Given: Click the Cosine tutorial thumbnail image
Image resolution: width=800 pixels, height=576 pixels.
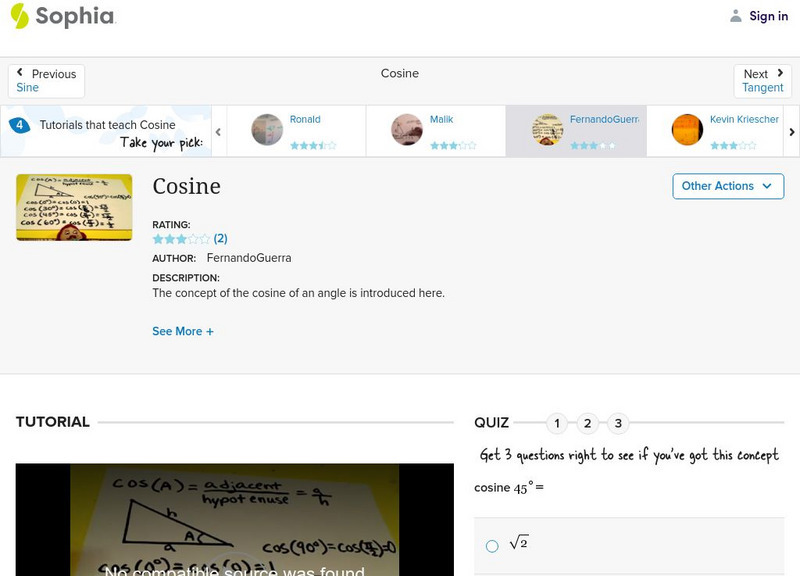Looking at the screenshot, I should pos(73,207).
